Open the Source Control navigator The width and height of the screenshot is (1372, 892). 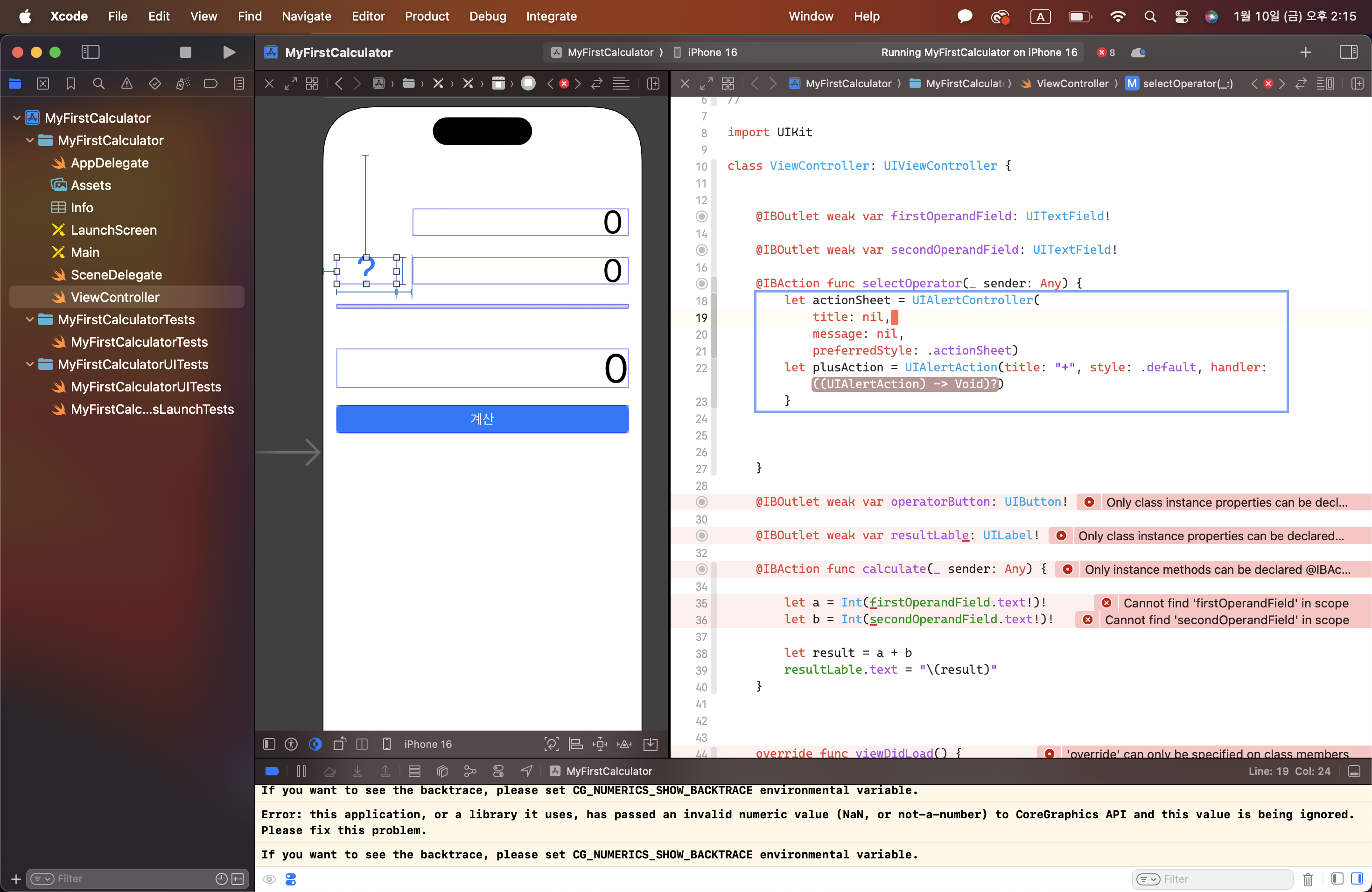click(42, 84)
